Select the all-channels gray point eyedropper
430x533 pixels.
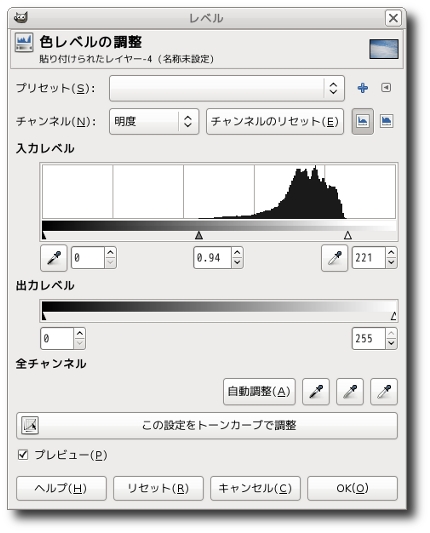click(x=350, y=391)
